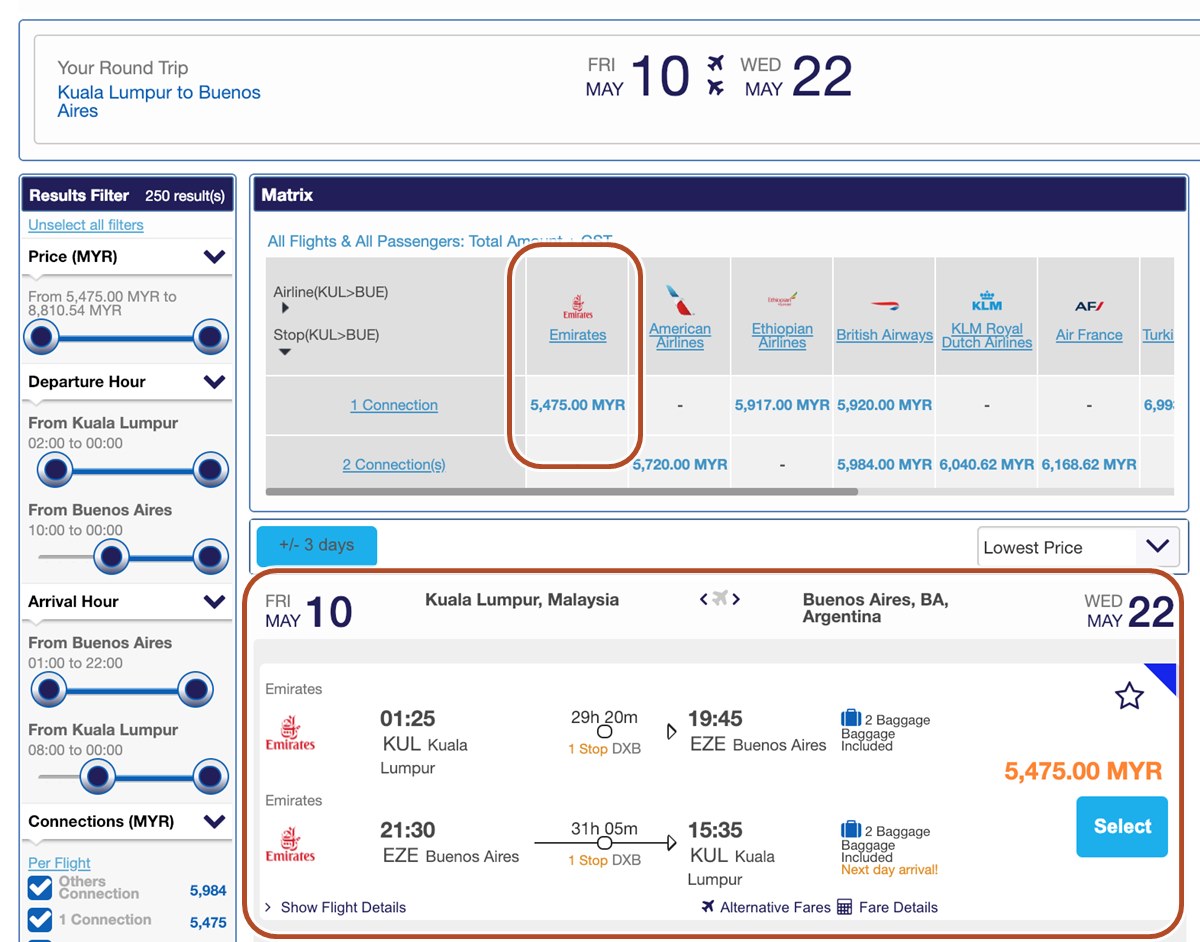
Task: Click the orange 5,475.00 MYR fare total
Action: (x=1083, y=771)
